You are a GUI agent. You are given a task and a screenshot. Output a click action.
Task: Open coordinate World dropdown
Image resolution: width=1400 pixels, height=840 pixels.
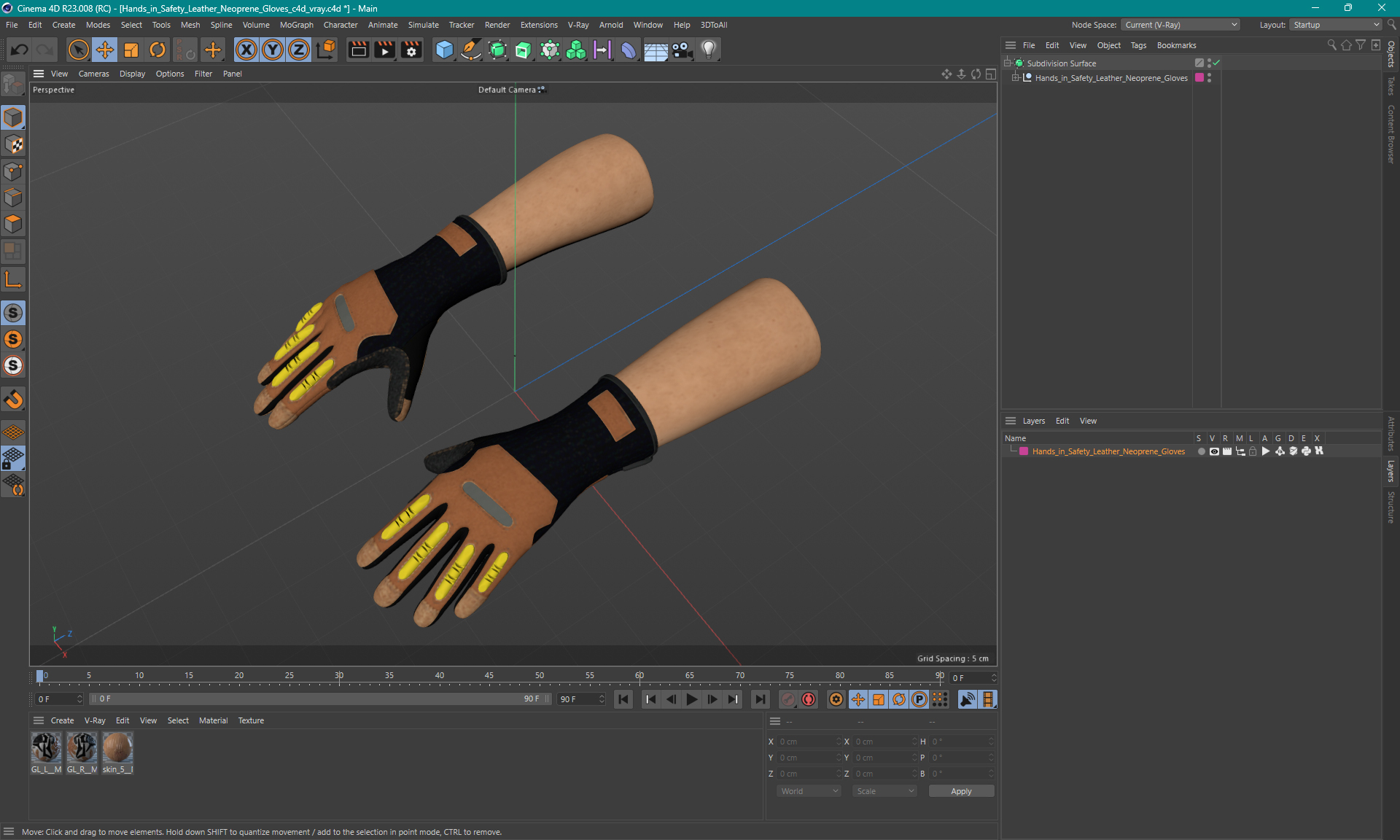(809, 791)
